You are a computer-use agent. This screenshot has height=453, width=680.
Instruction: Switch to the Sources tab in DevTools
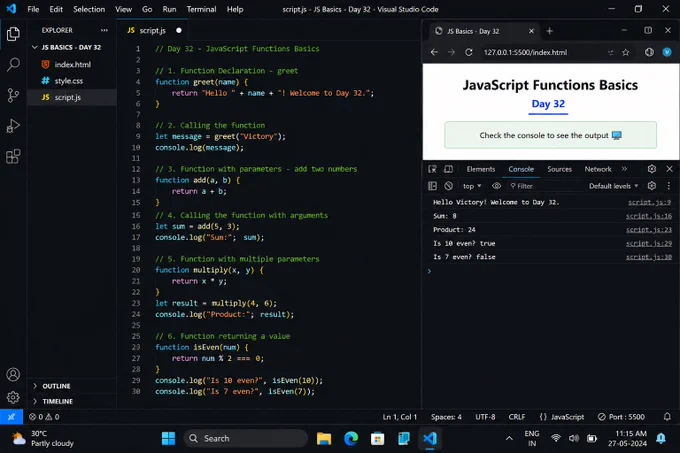point(559,169)
